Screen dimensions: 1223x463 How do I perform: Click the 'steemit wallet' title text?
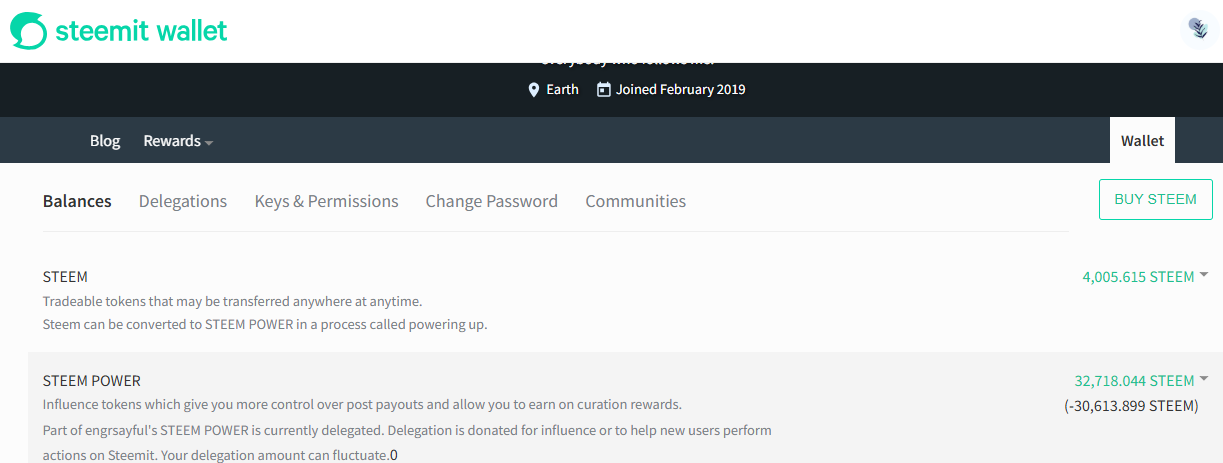click(x=142, y=30)
